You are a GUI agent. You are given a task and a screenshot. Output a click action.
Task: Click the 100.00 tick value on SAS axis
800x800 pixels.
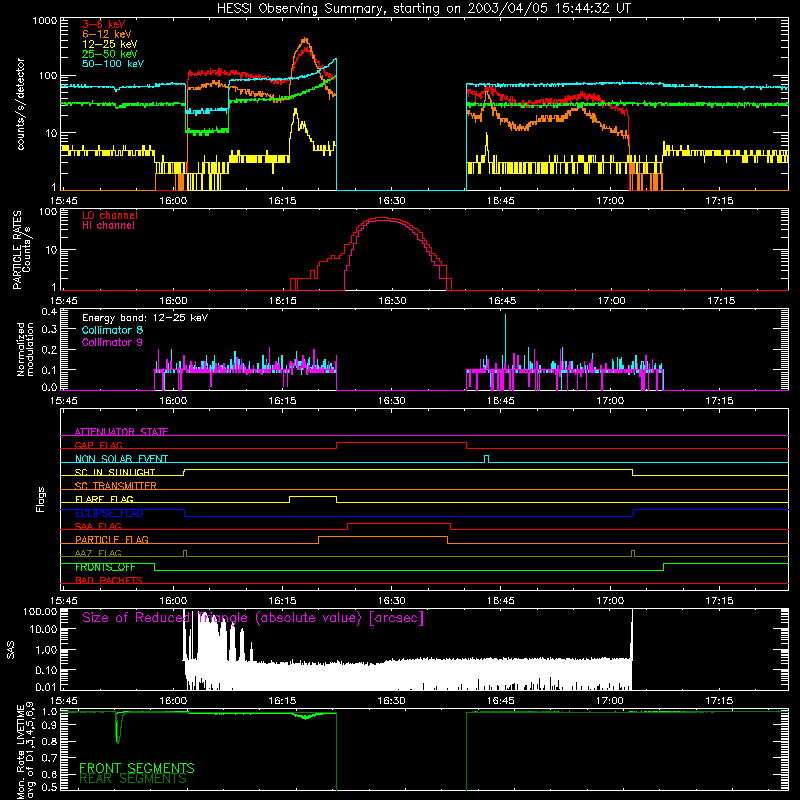41,611
